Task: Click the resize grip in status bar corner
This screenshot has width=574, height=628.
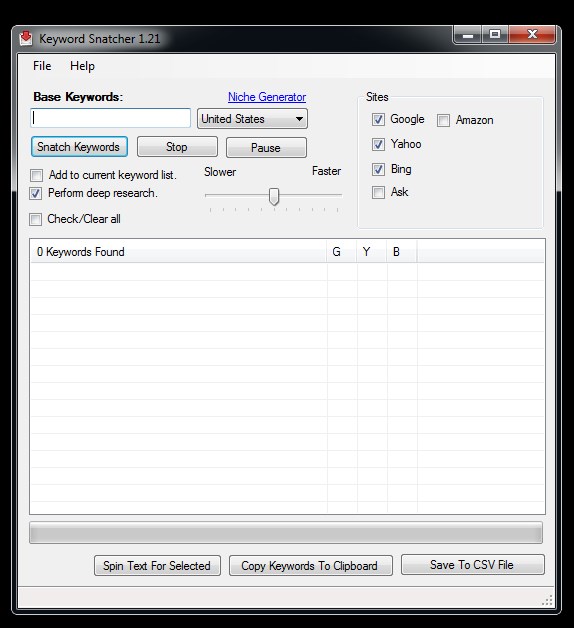Action: click(547, 600)
